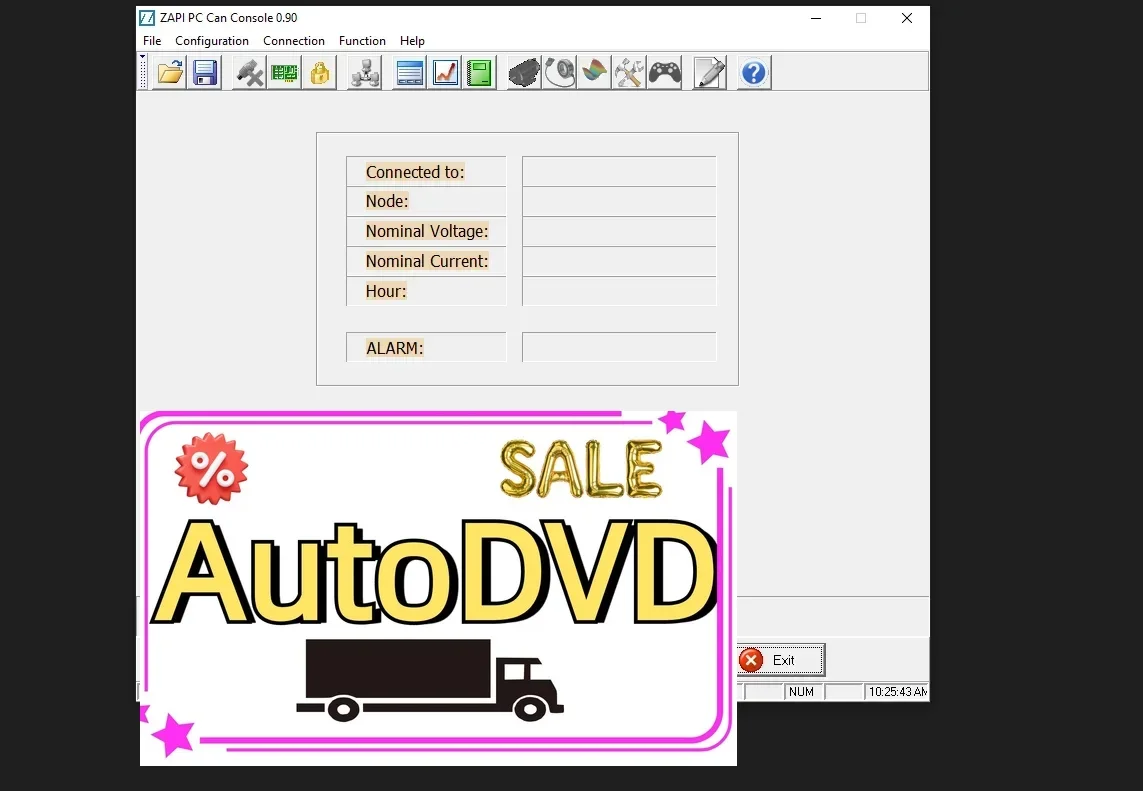
Task: Click the 10:25:43 AM status bar clock
Action: tap(897, 692)
